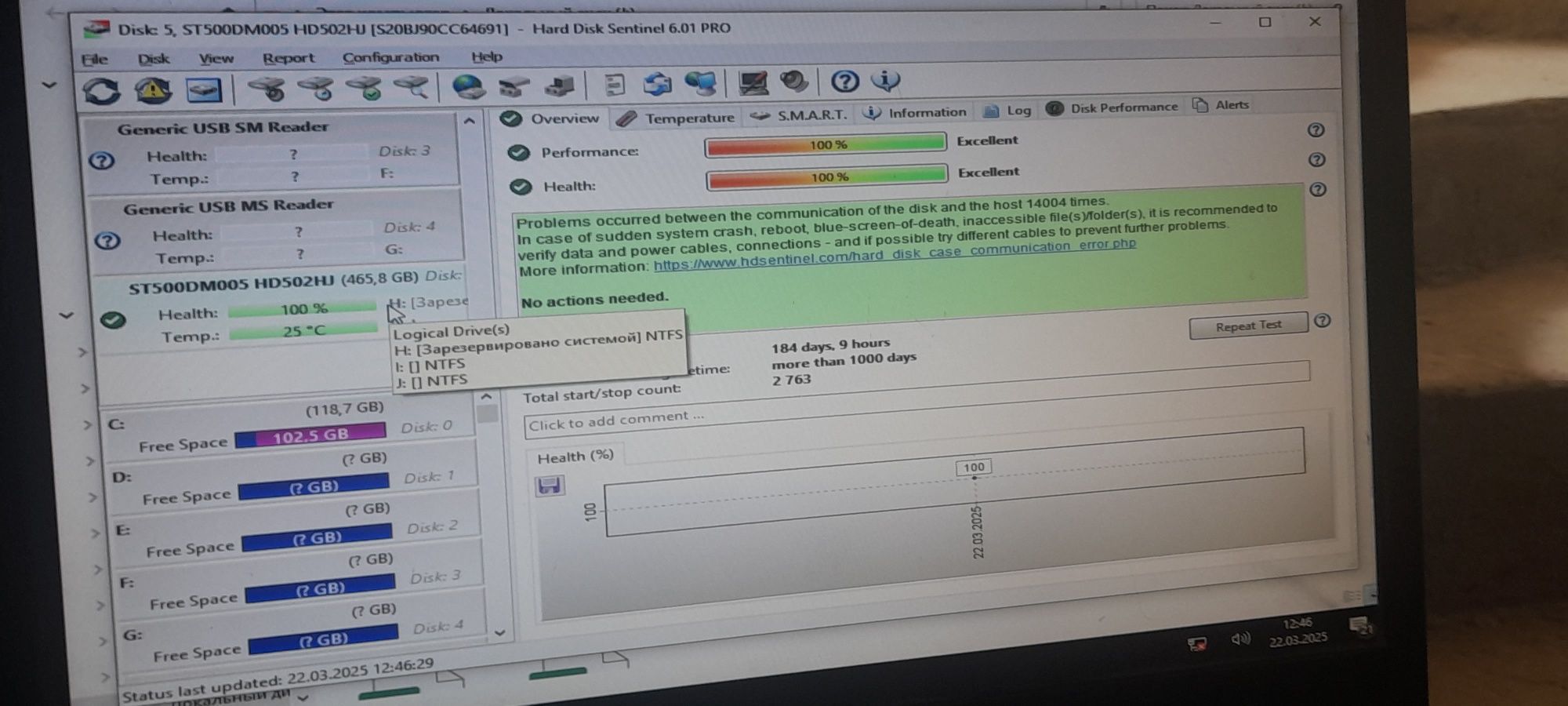
Task: Click disk list scroll-up arrow near SM Reader
Action: coord(469,121)
